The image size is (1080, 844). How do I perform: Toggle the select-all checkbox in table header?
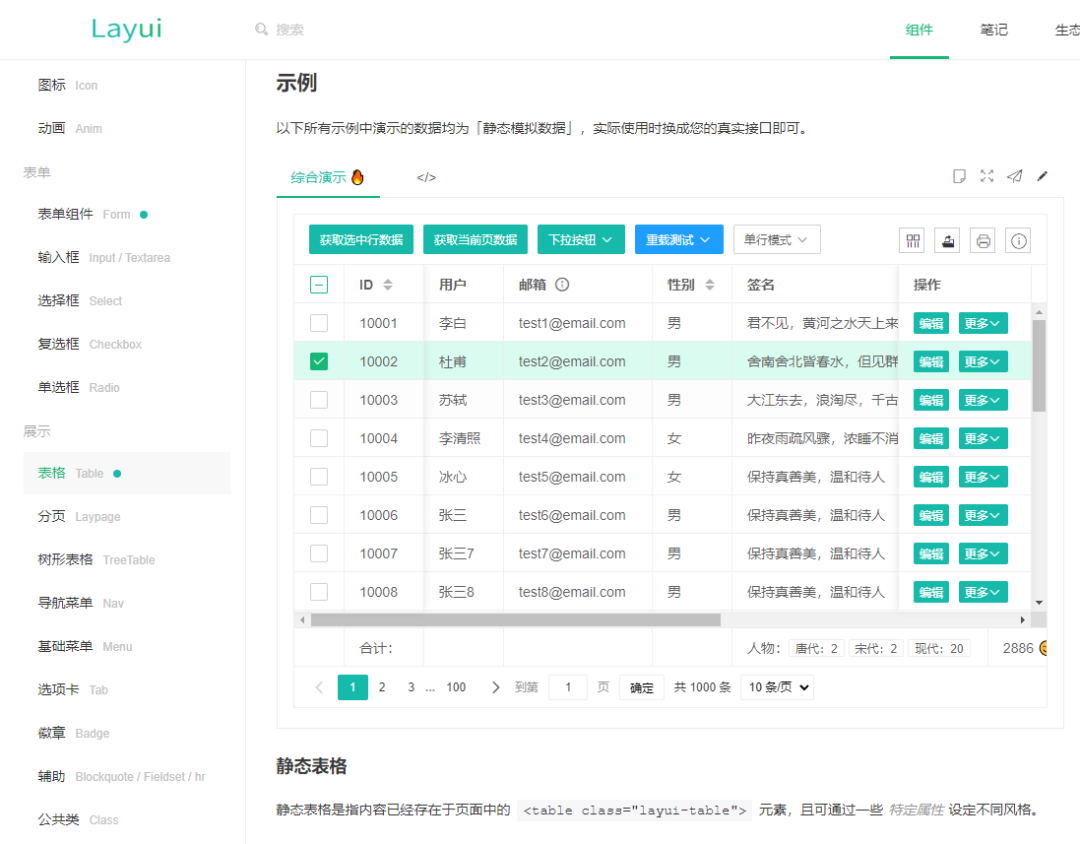(x=319, y=285)
